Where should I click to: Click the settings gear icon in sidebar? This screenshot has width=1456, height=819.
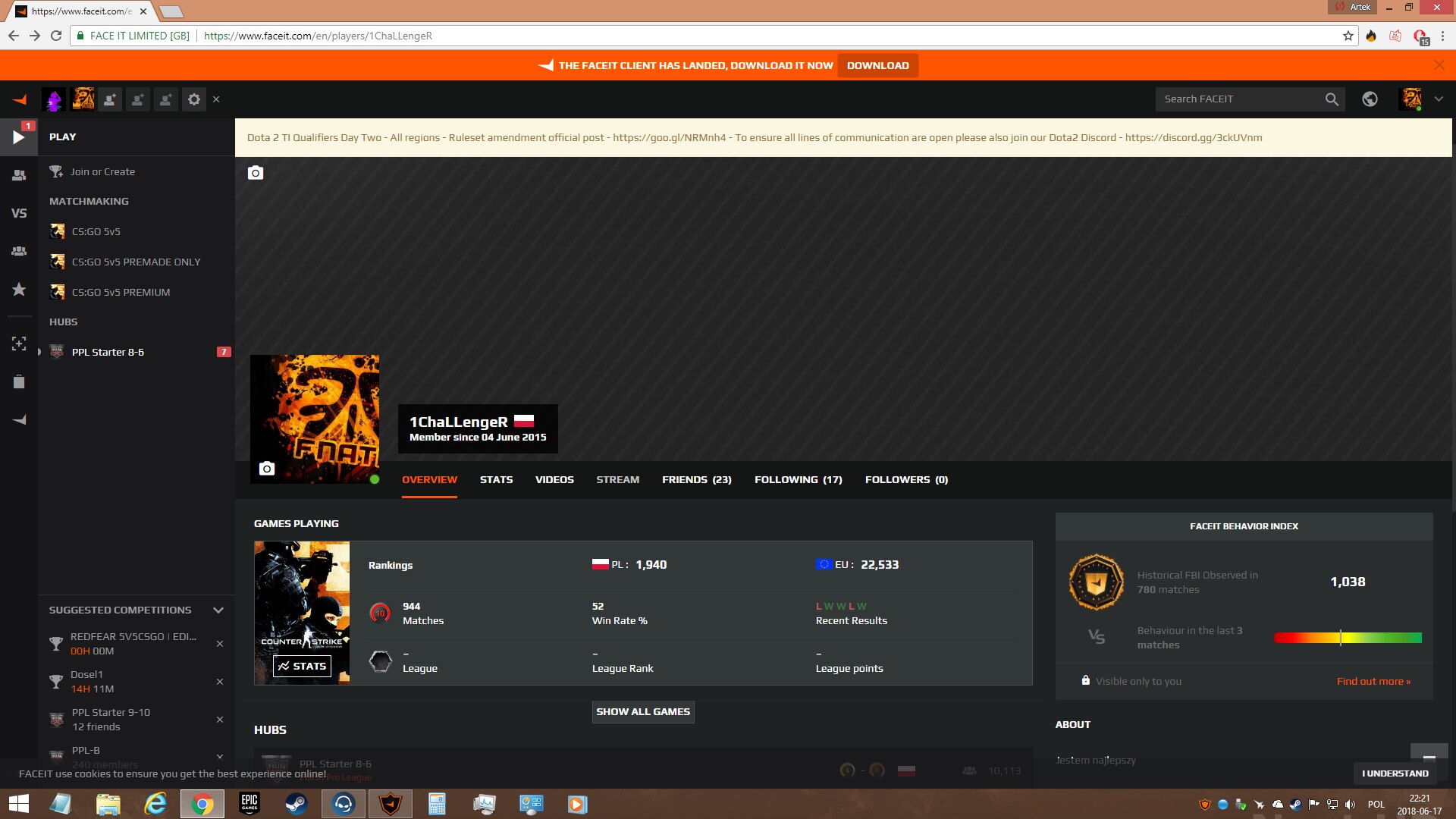tap(195, 99)
